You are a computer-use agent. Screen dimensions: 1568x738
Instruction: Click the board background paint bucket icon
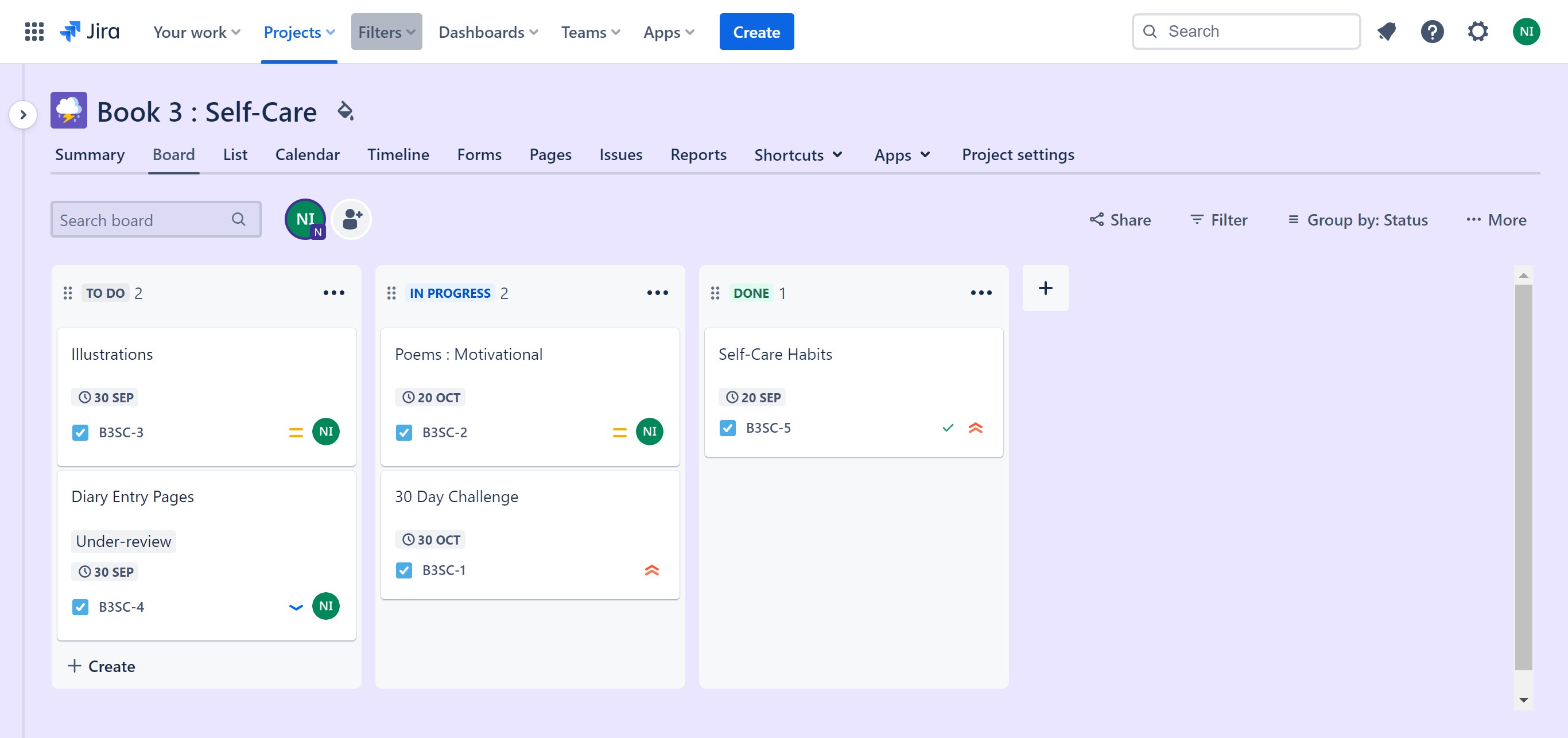click(x=345, y=111)
